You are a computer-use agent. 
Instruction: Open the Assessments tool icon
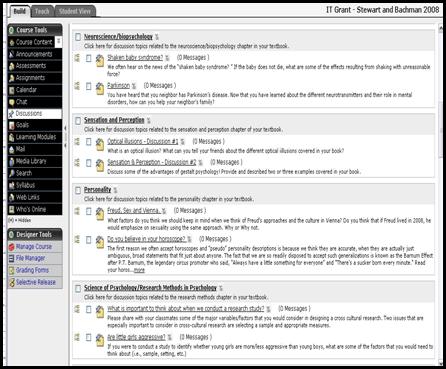click(12, 66)
